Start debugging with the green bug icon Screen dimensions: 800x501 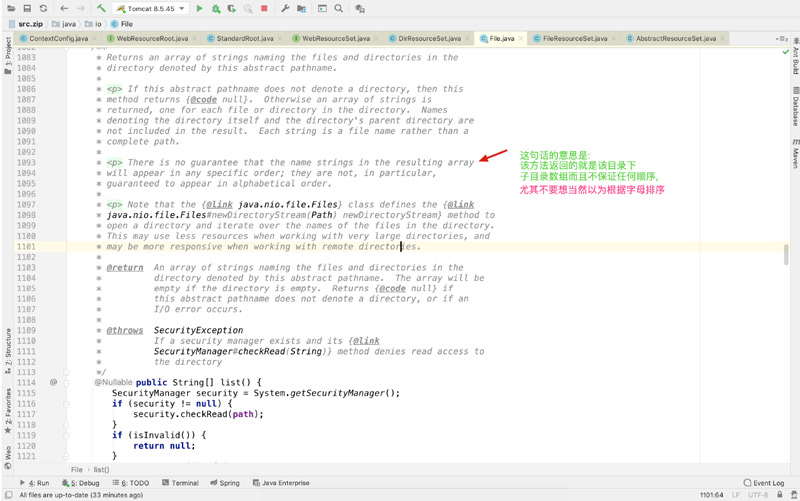coord(216,8)
